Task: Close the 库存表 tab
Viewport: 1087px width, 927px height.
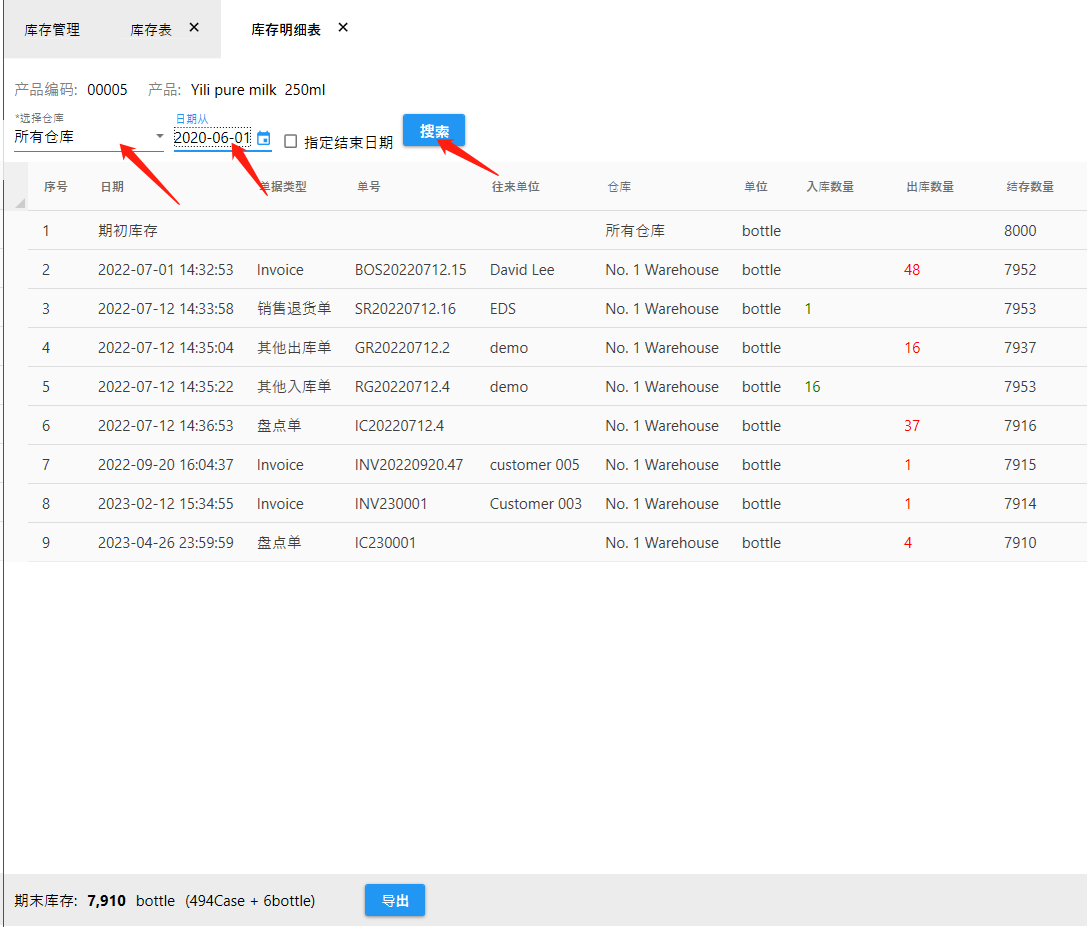Action: click(194, 28)
